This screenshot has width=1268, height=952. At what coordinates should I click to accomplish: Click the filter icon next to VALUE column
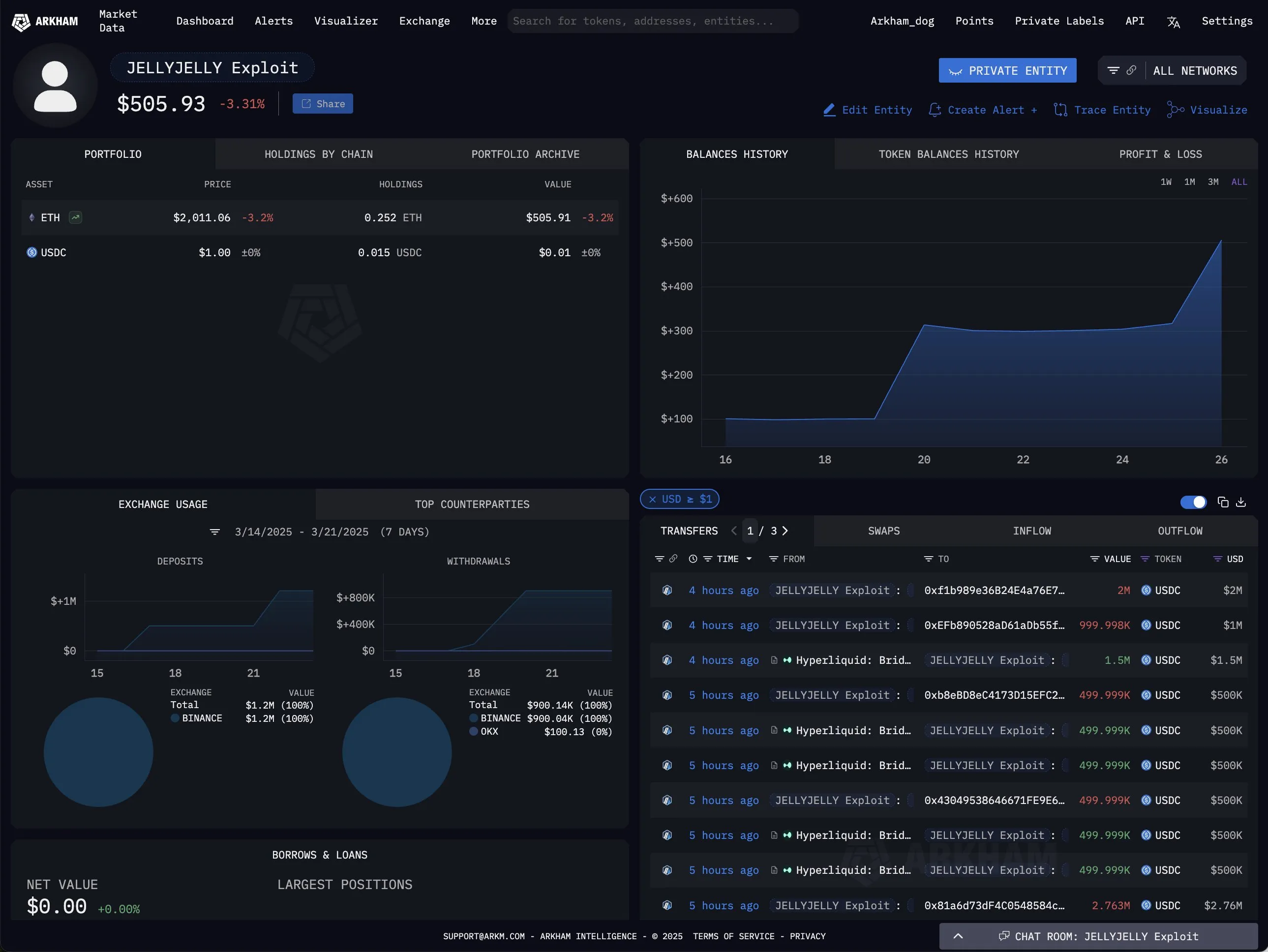[1094, 559]
